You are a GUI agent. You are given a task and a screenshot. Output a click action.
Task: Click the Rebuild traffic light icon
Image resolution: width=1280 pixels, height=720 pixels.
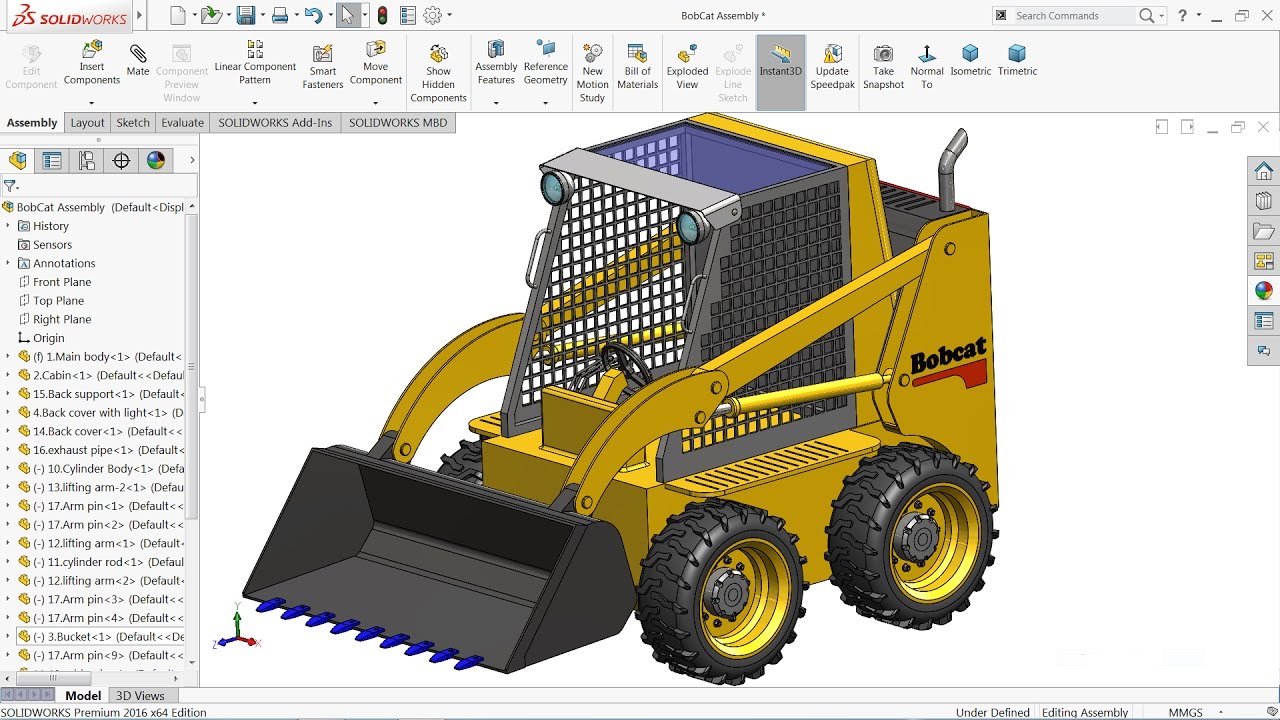point(382,15)
